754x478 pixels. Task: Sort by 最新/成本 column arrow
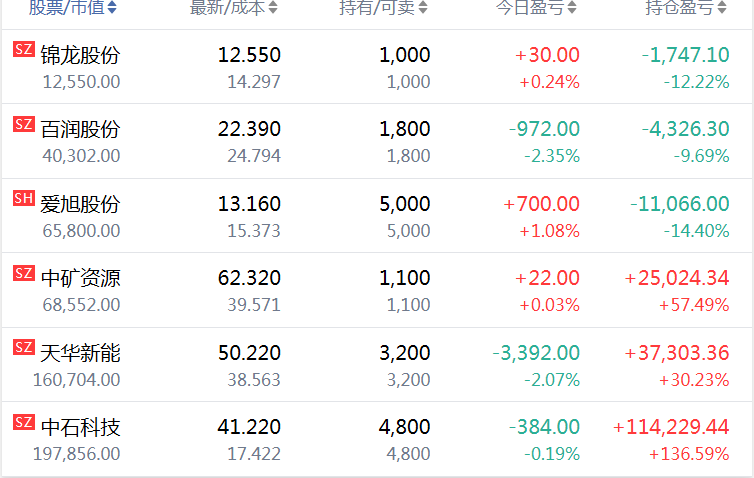[274, 8]
